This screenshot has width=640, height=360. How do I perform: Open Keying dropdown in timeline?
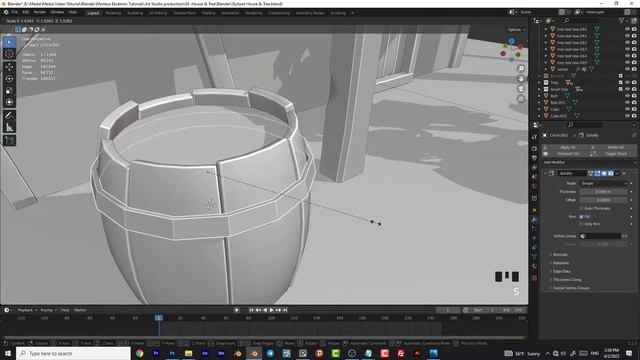(x=48, y=310)
